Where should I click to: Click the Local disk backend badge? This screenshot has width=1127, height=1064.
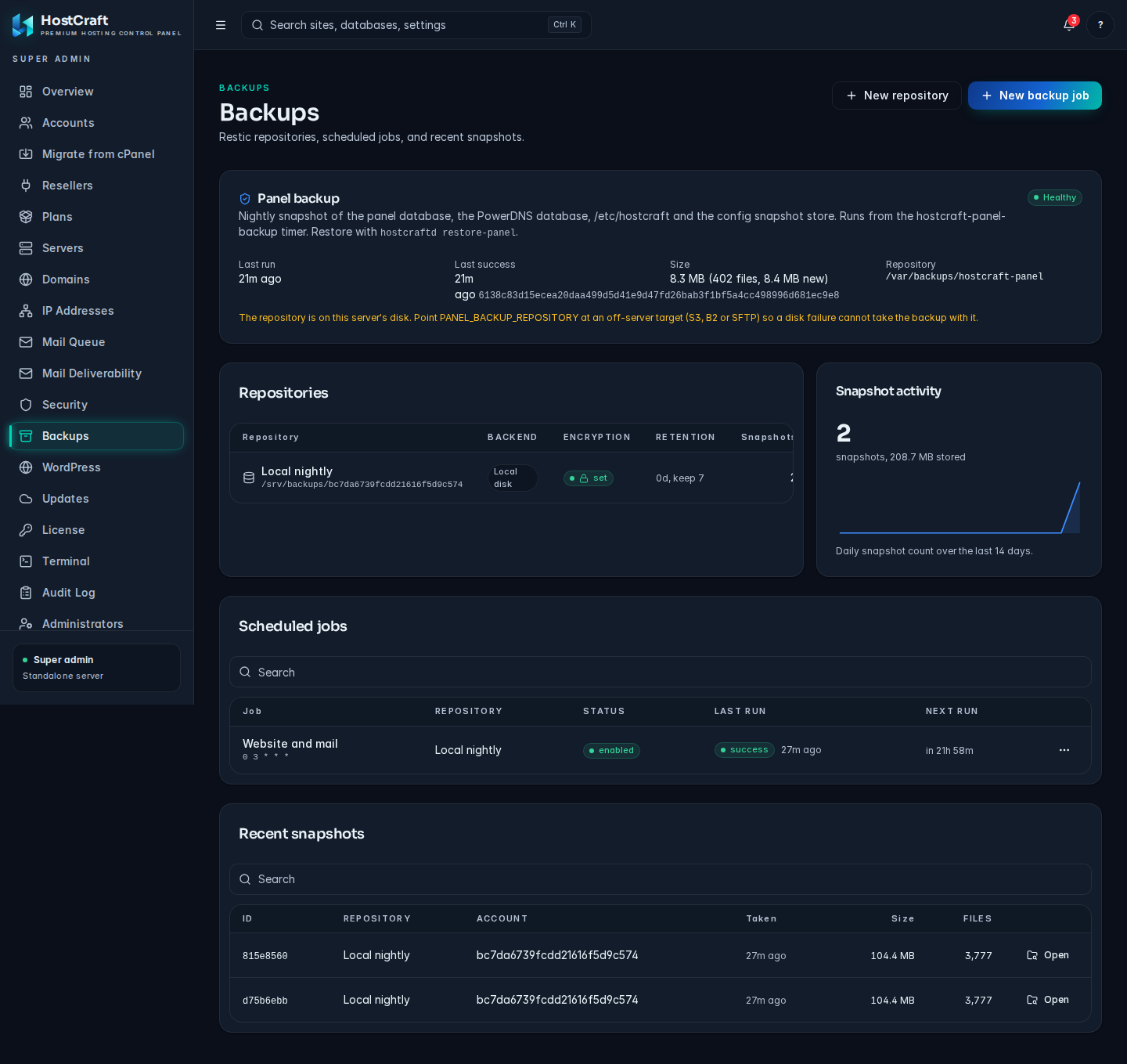pyautogui.click(x=513, y=478)
